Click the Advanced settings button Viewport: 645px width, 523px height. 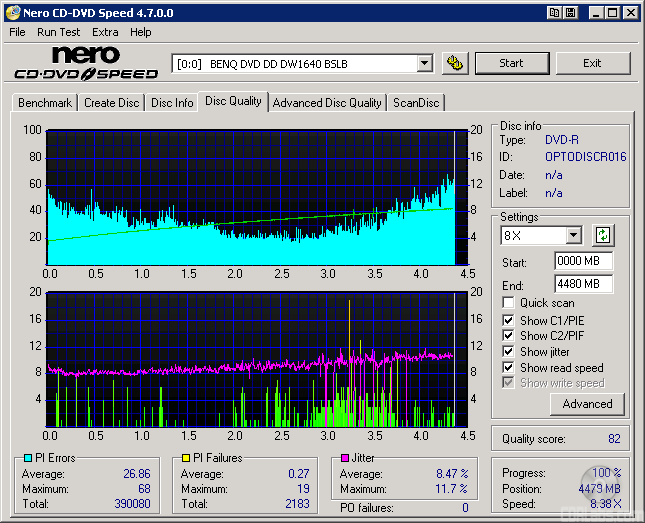pos(587,404)
